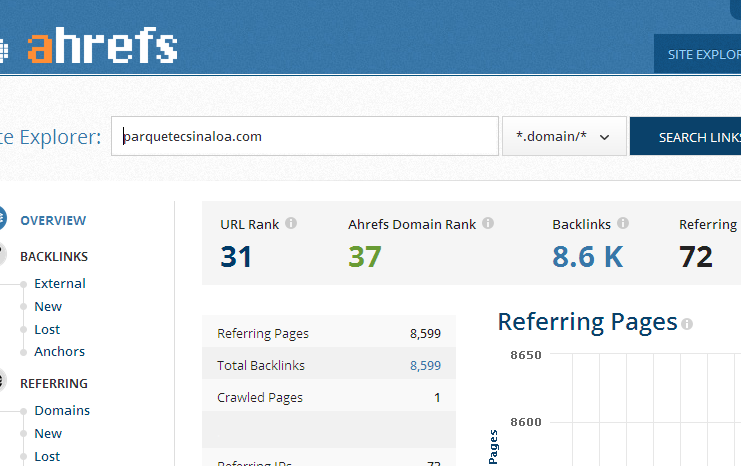Click the ahrefs logo

pyautogui.click(x=102, y=45)
